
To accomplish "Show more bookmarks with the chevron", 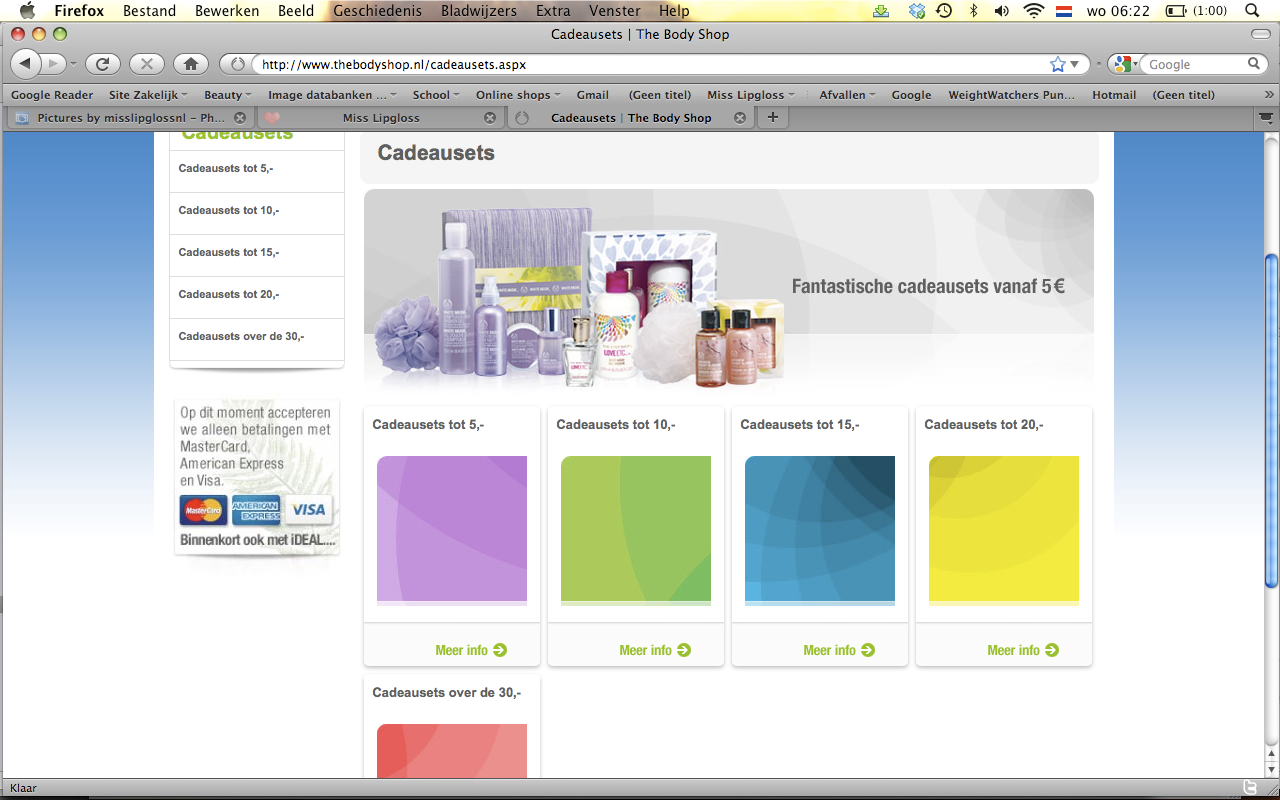I will coord(1270,95).
